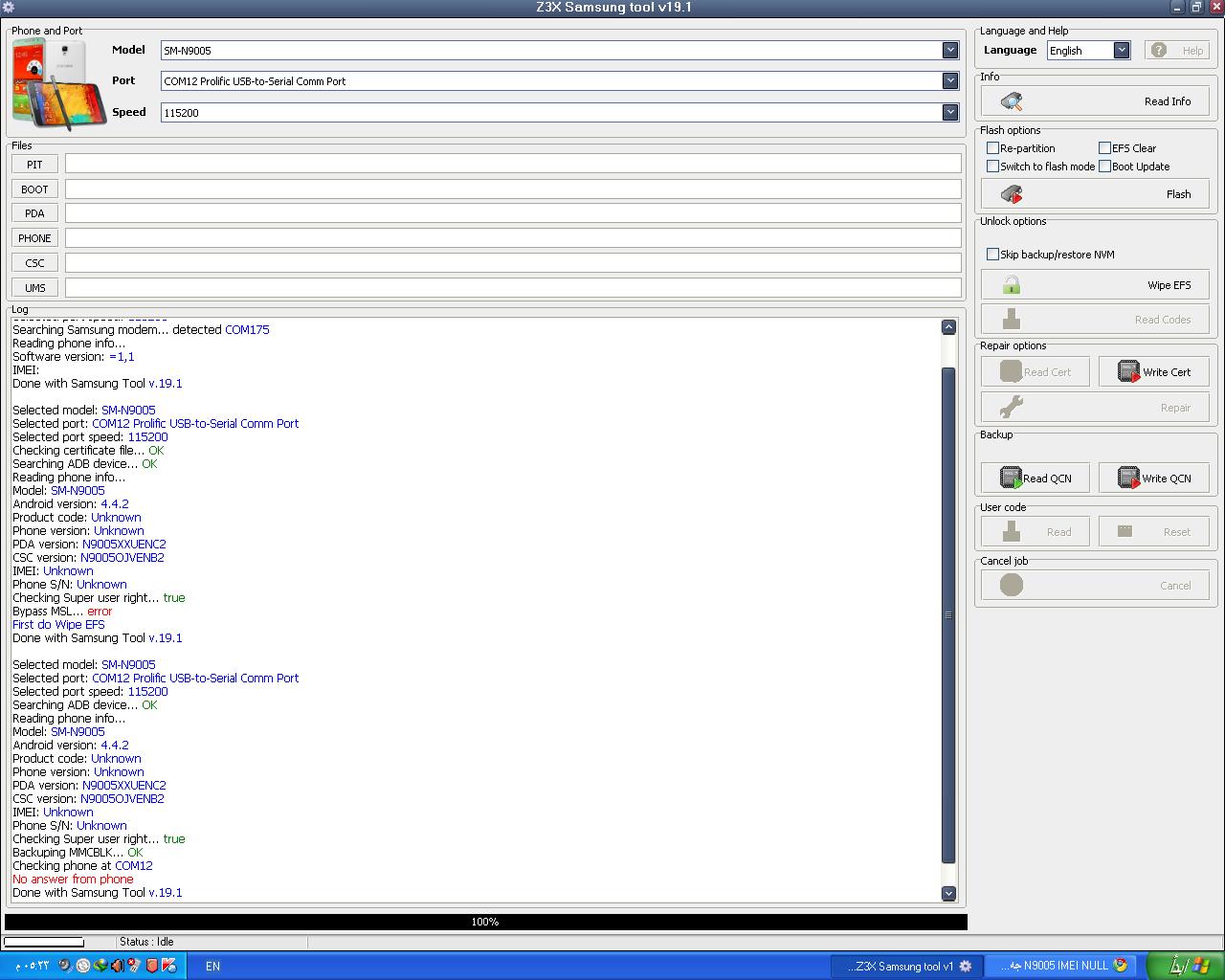
Task: Enable the EFS Clear checkbox
Action: tap(1104, 148)
